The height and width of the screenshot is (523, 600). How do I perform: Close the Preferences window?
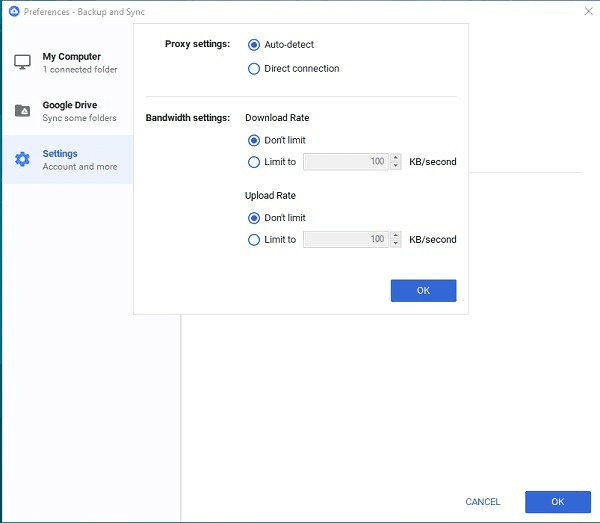tap(588, 10)
